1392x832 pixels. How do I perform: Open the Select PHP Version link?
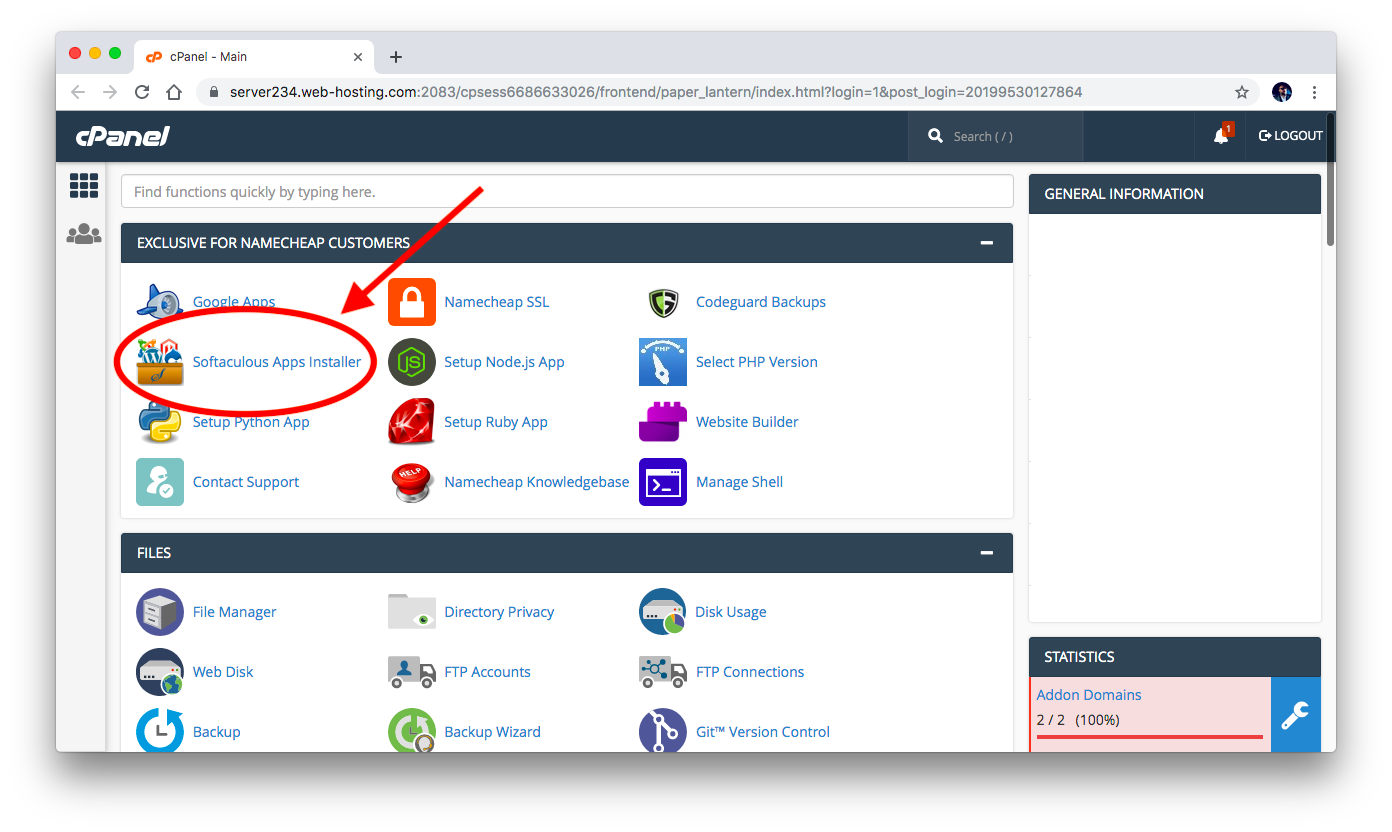pyautogui.click(x=757, y=362)
